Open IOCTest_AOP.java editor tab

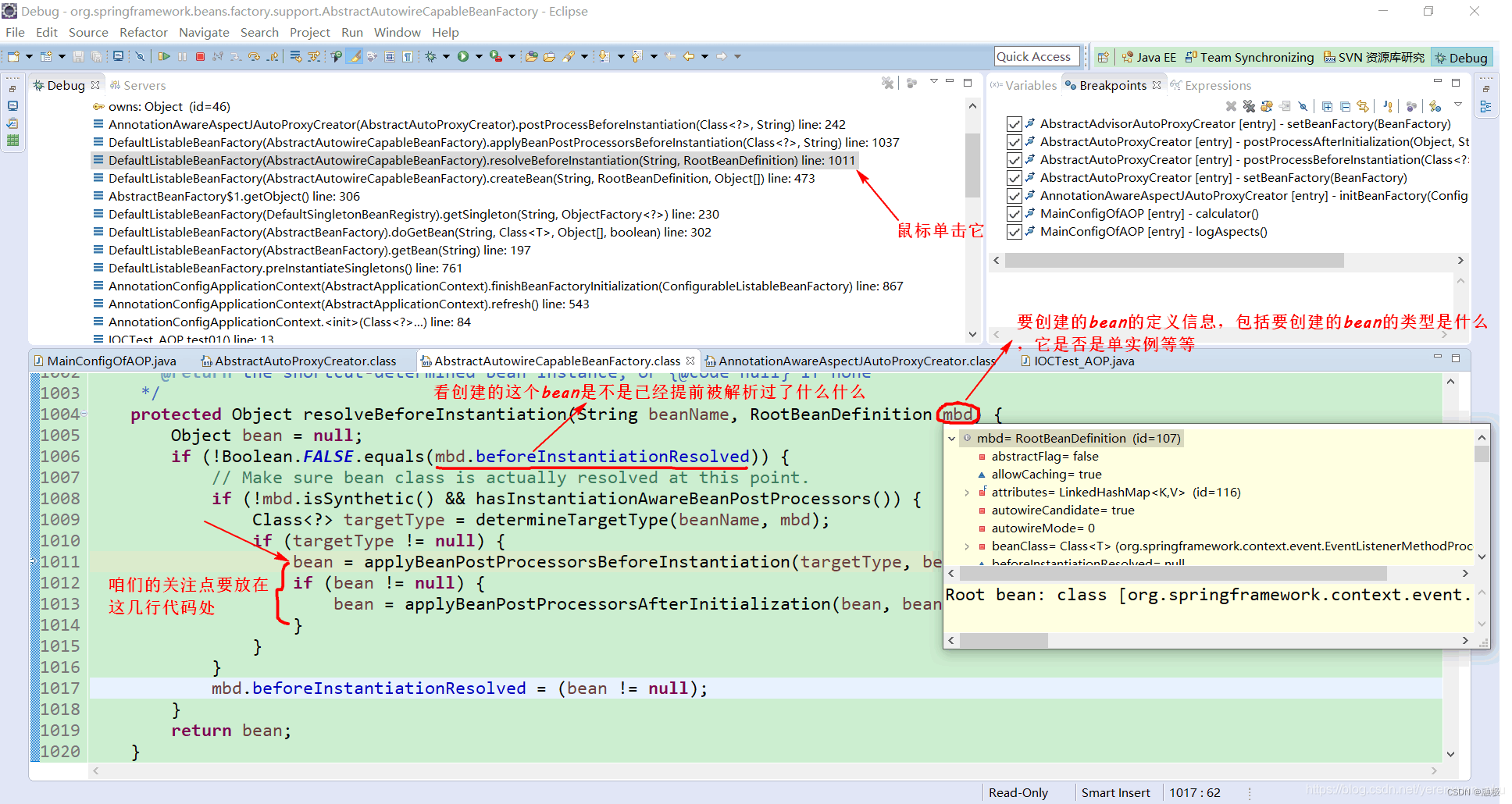[1078, 361]
